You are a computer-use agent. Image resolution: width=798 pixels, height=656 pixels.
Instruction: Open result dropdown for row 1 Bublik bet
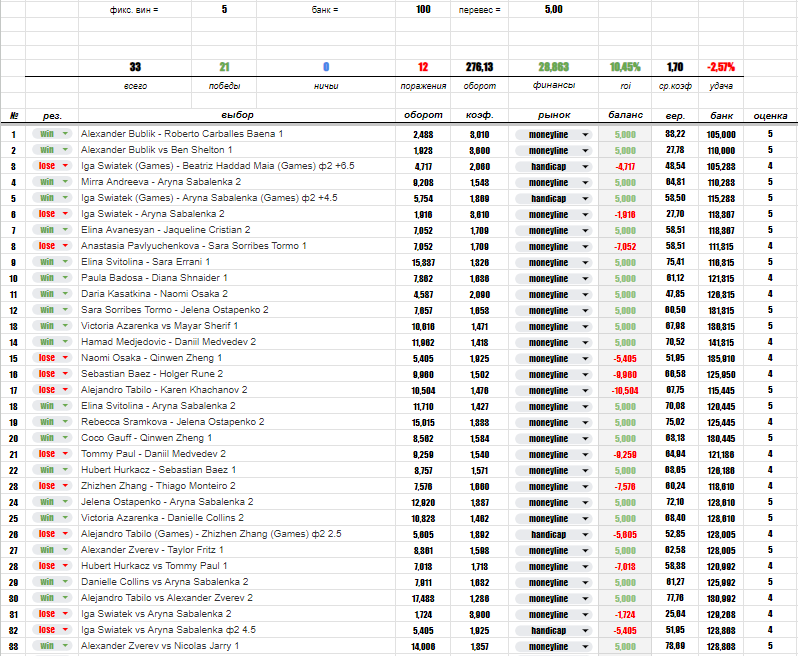pos(51,134)
